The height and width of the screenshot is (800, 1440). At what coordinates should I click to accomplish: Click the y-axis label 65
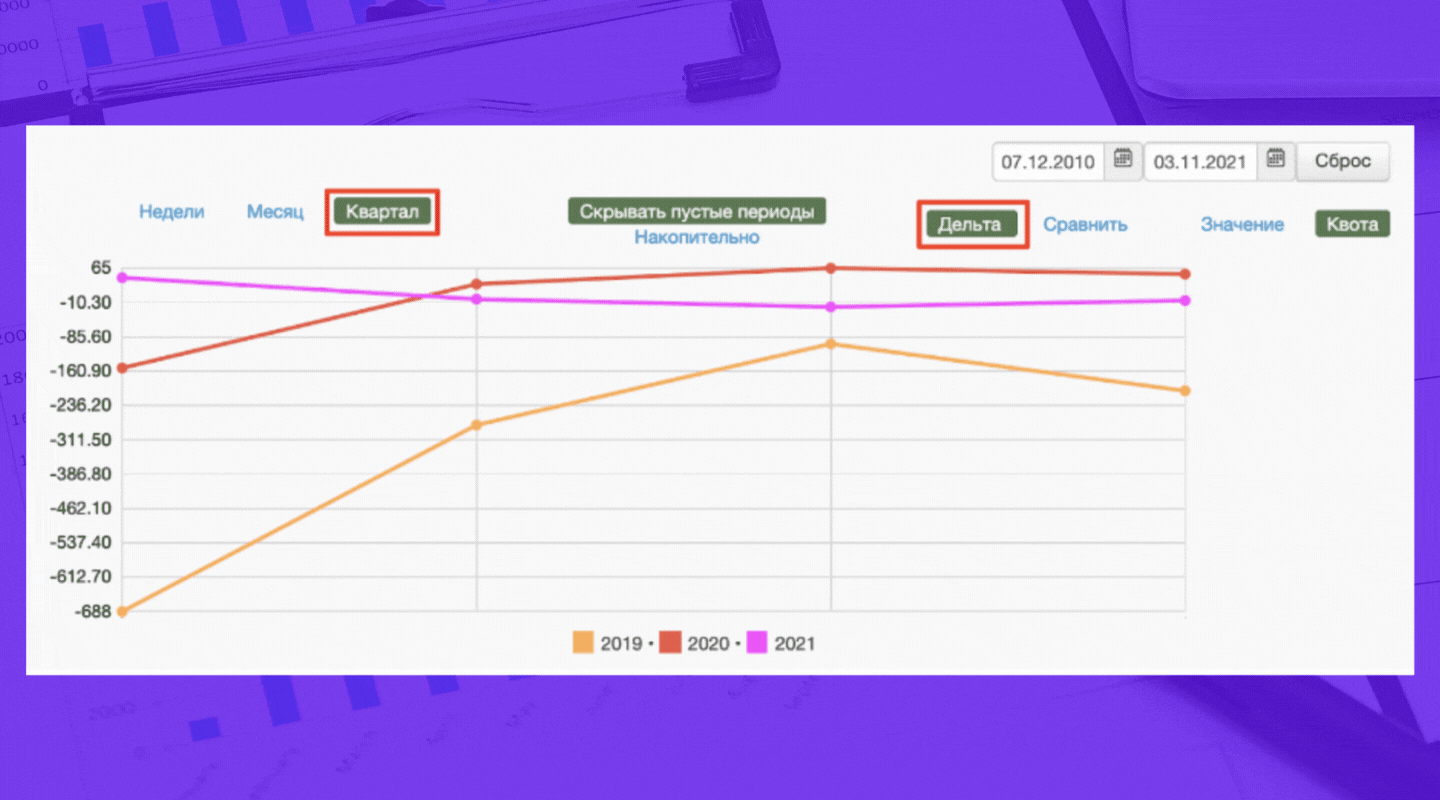pyautogui.click(x=99, y=267)
